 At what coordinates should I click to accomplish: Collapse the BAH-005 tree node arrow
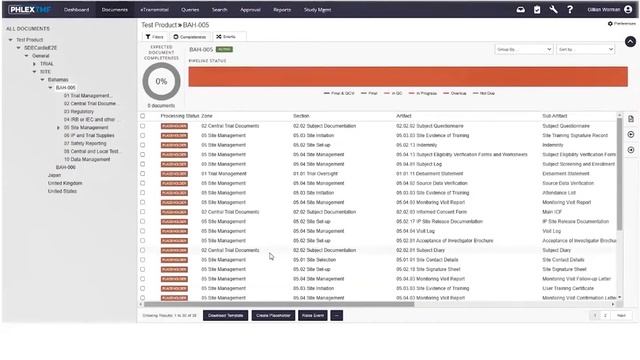(x=50, y=88)
